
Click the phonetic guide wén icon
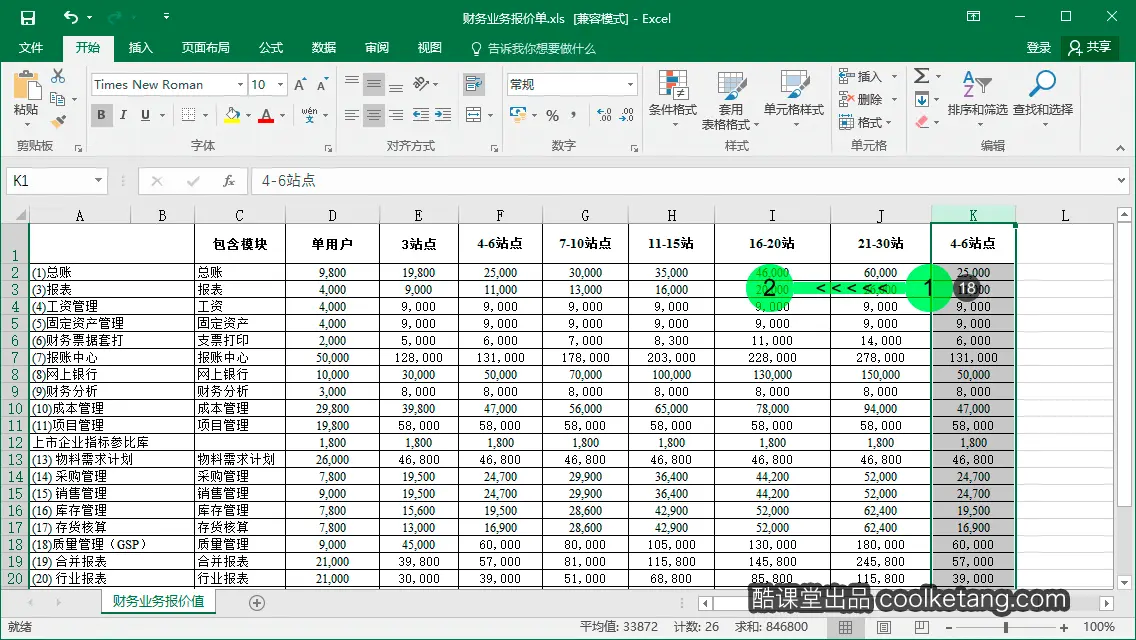pyautogui.click(x=309, y=115)
